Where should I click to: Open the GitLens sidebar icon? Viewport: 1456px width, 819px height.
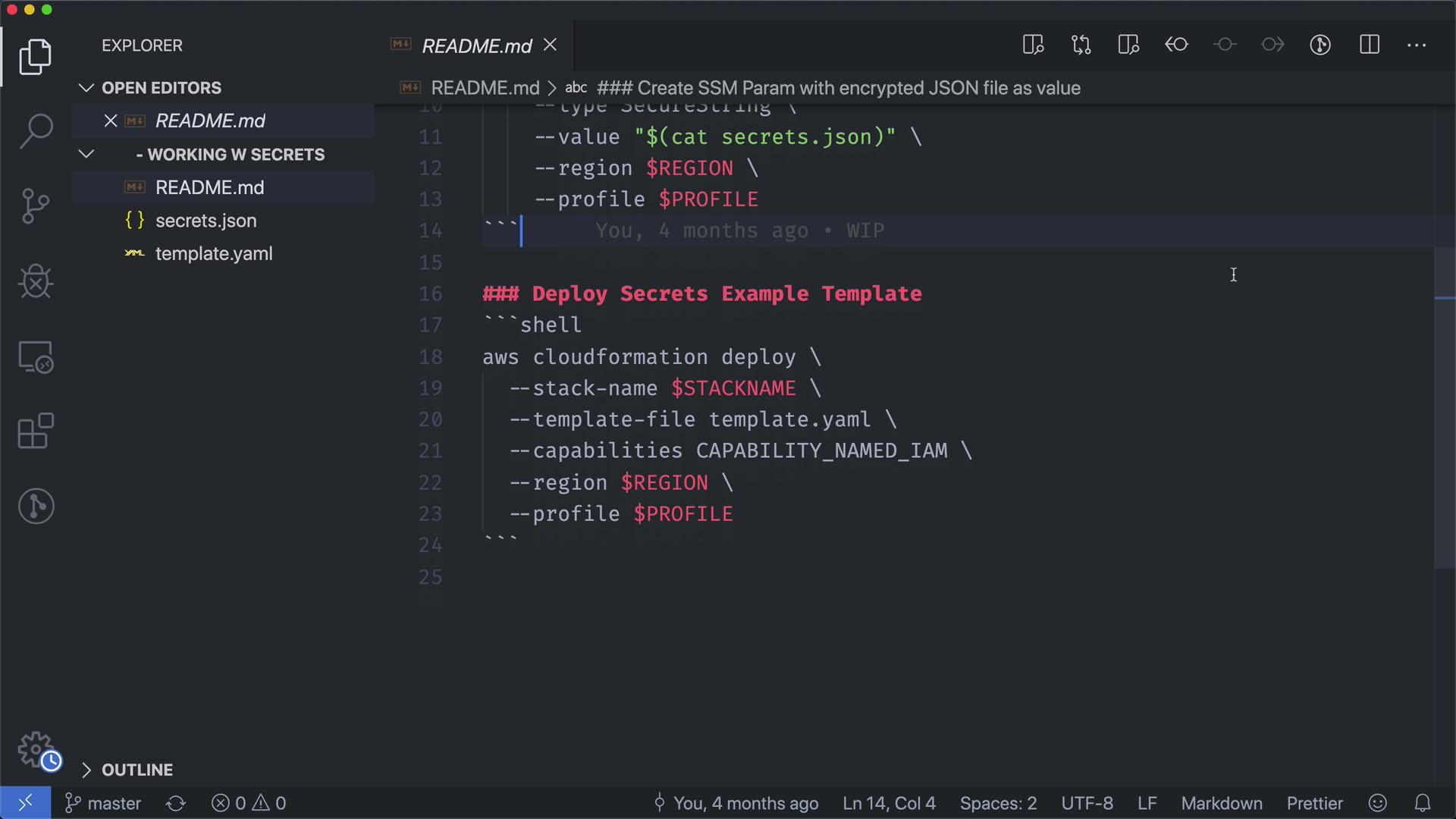click(36, 507)
